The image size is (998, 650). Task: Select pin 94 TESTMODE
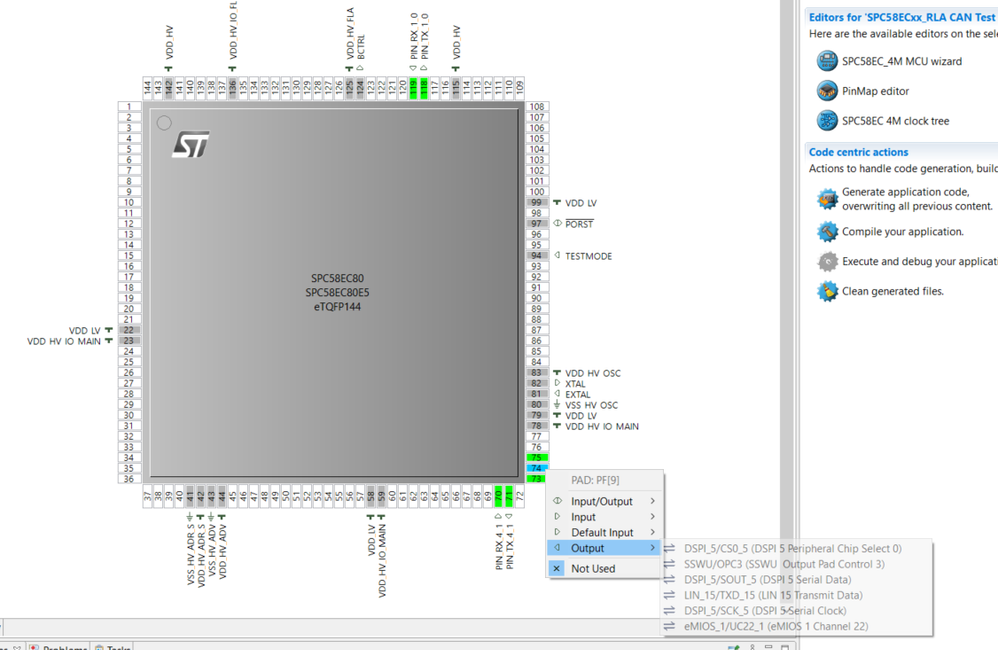point(537,255)
